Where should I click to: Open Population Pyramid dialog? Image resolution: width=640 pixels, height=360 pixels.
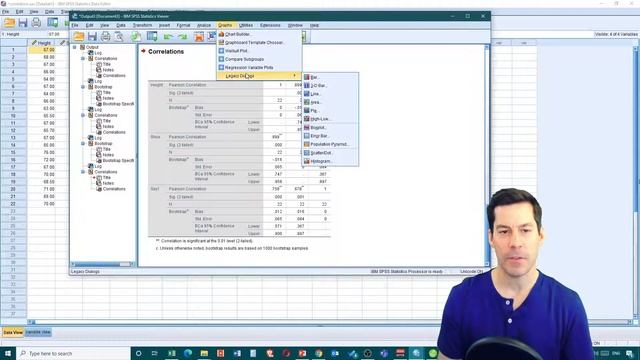[330, 144]
